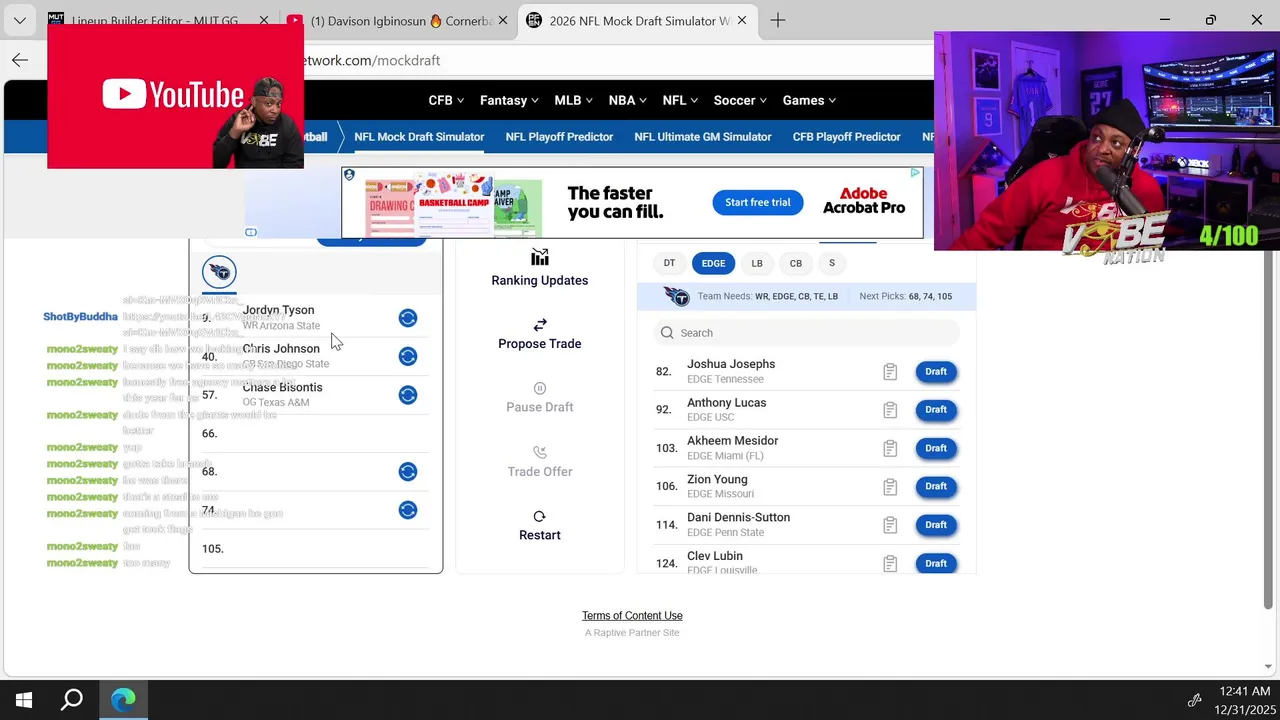
Task: Filter players by LB position
Action: tap(757, 263)
